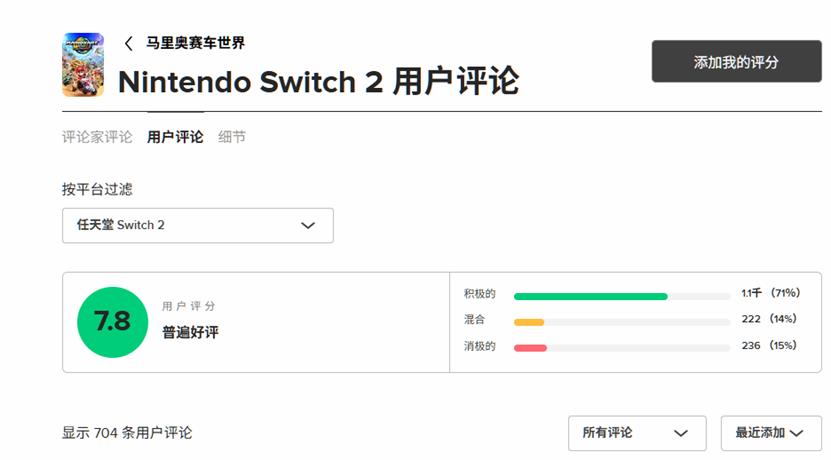831x460 pixels.
Task: Open the Mario Kart World cover thumbnail
Action: click(x=83, y=64)
